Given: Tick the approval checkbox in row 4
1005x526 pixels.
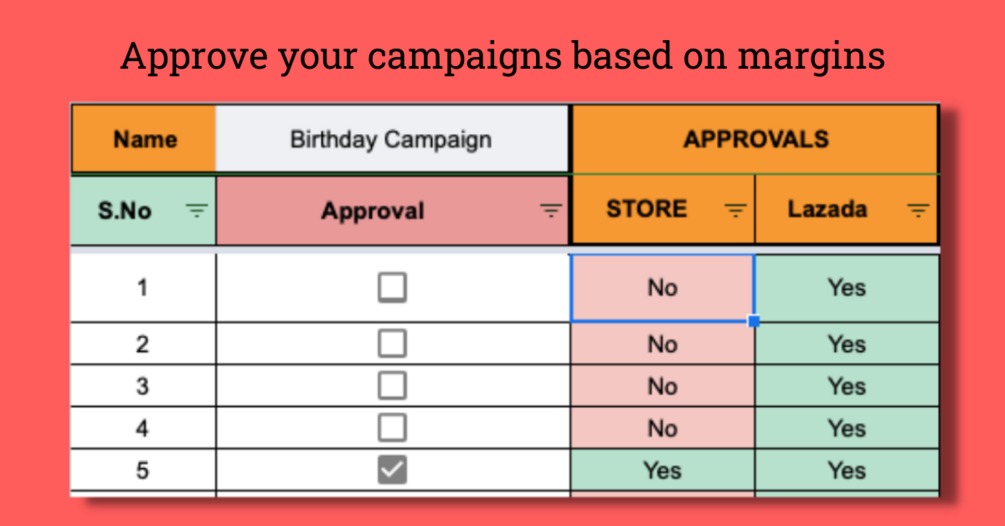Looking at the screenshot, I should [392, 428].
